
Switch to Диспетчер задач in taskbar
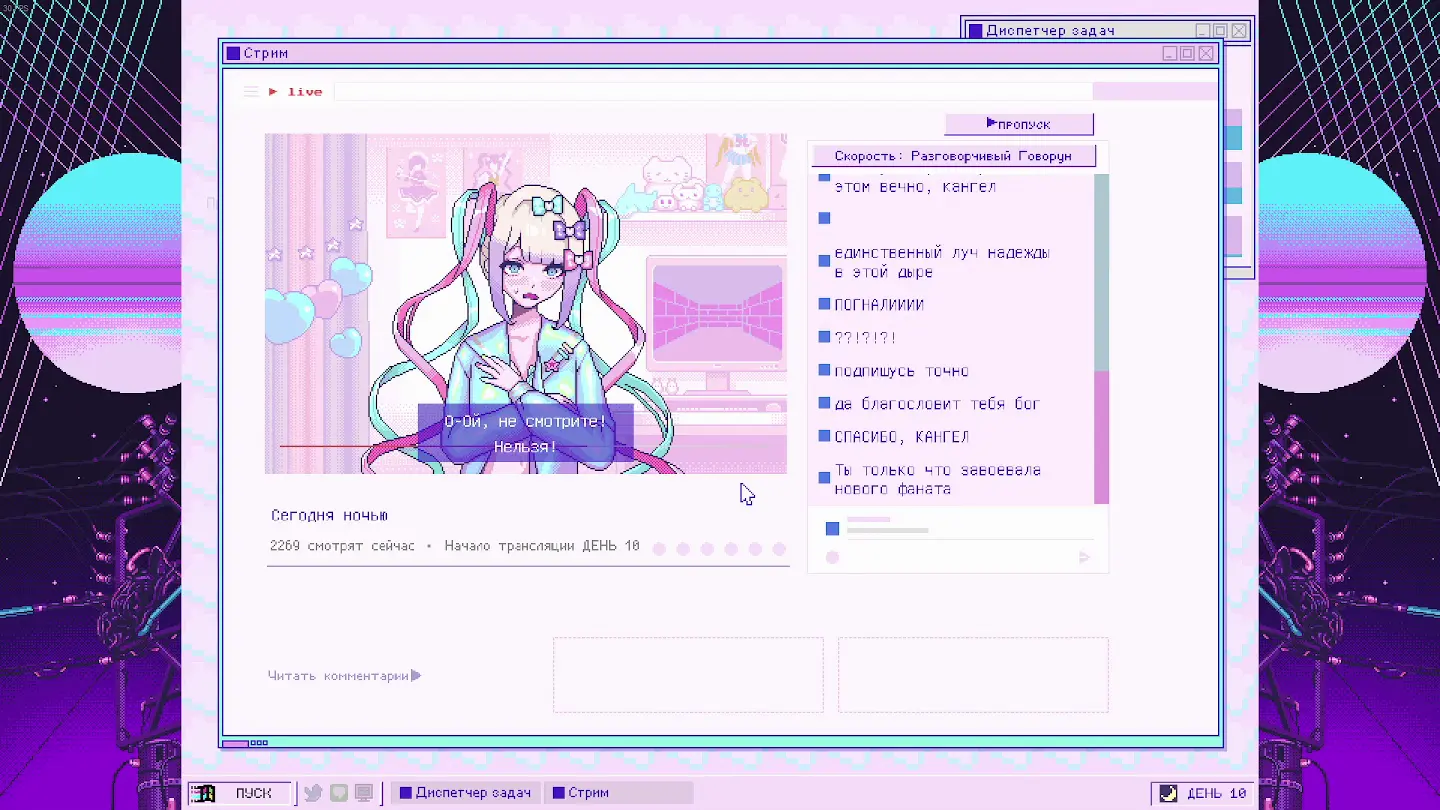[x=465, y=793]
